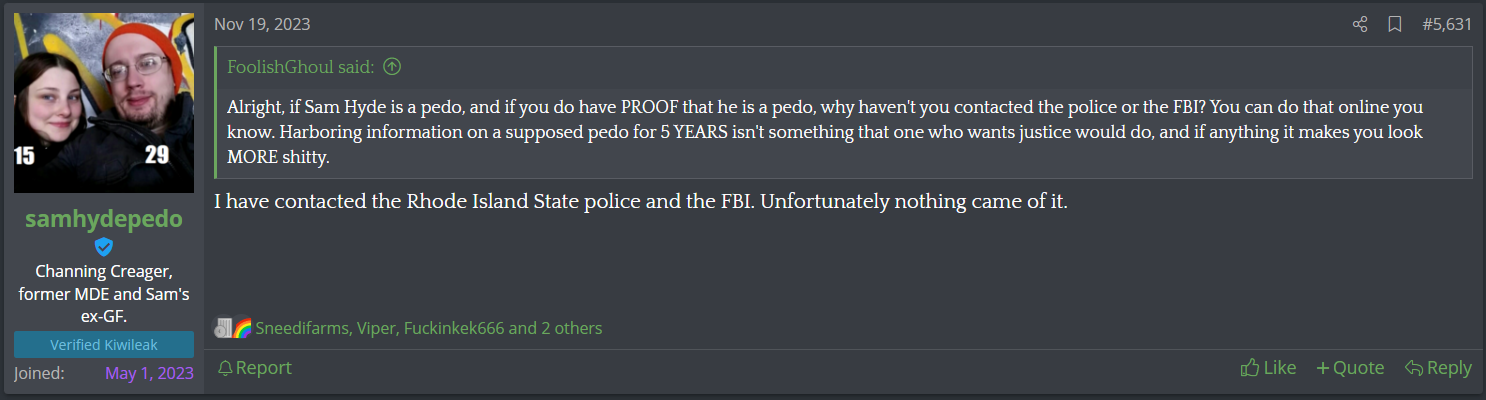Click the share icon beside the post number
This screenshot has width=1486, height=400.
1360,24
